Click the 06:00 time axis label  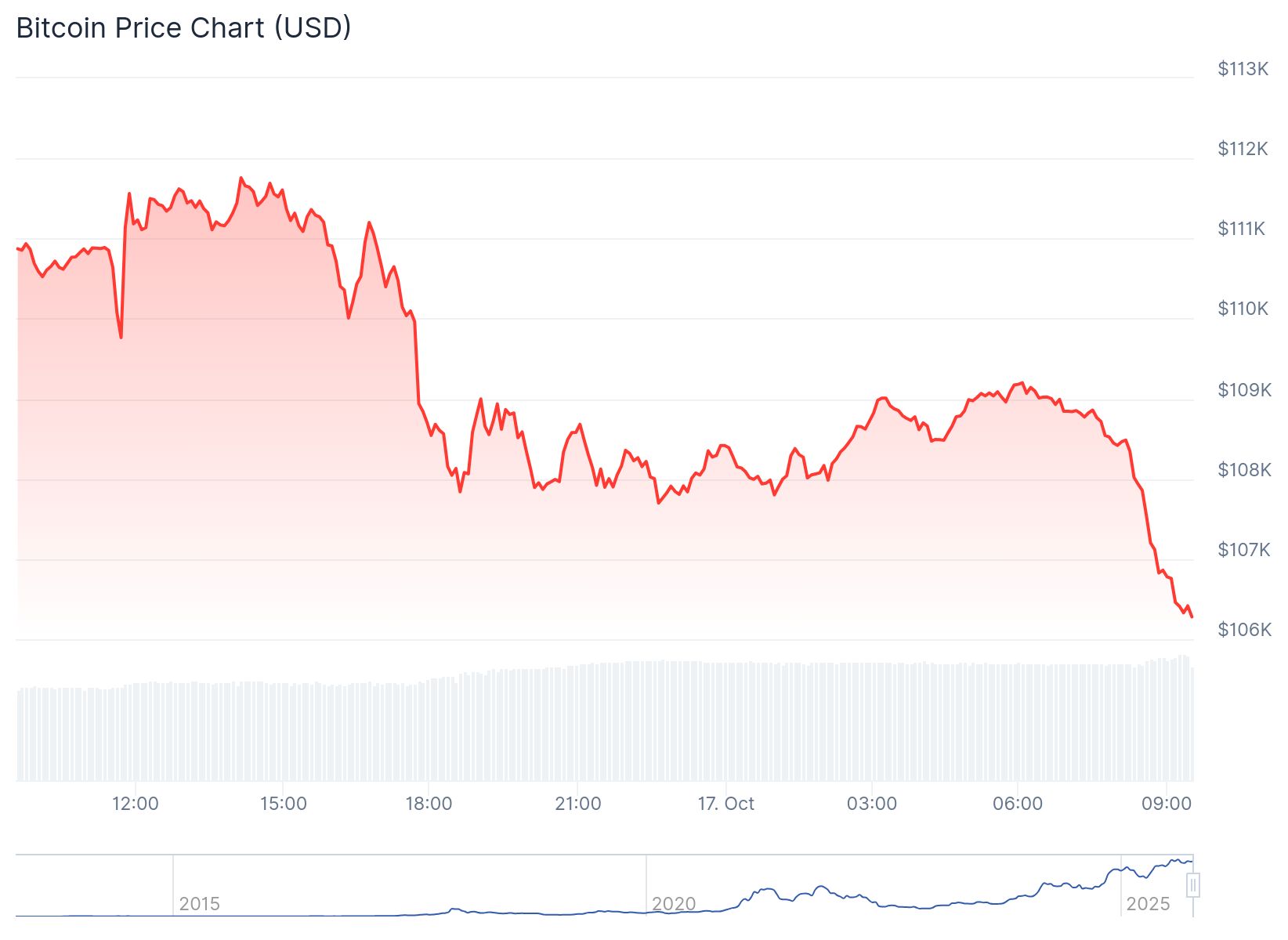pyautogui.click(x=1017, y=804)
